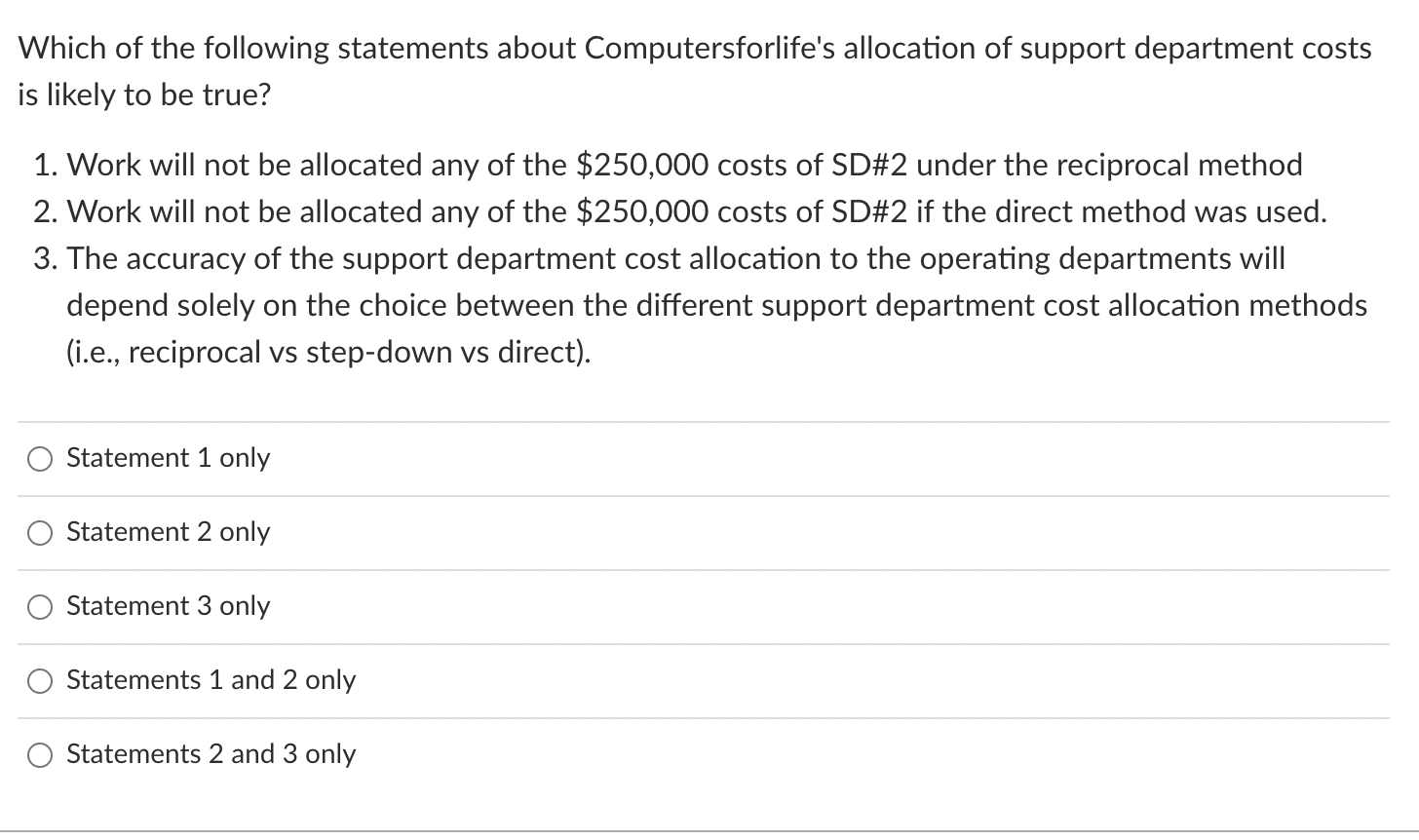The height and width of the screenshot is (840, 1419).
Task: Click the circle beside 'Statement 1 only'
Action: coord(40,458)
